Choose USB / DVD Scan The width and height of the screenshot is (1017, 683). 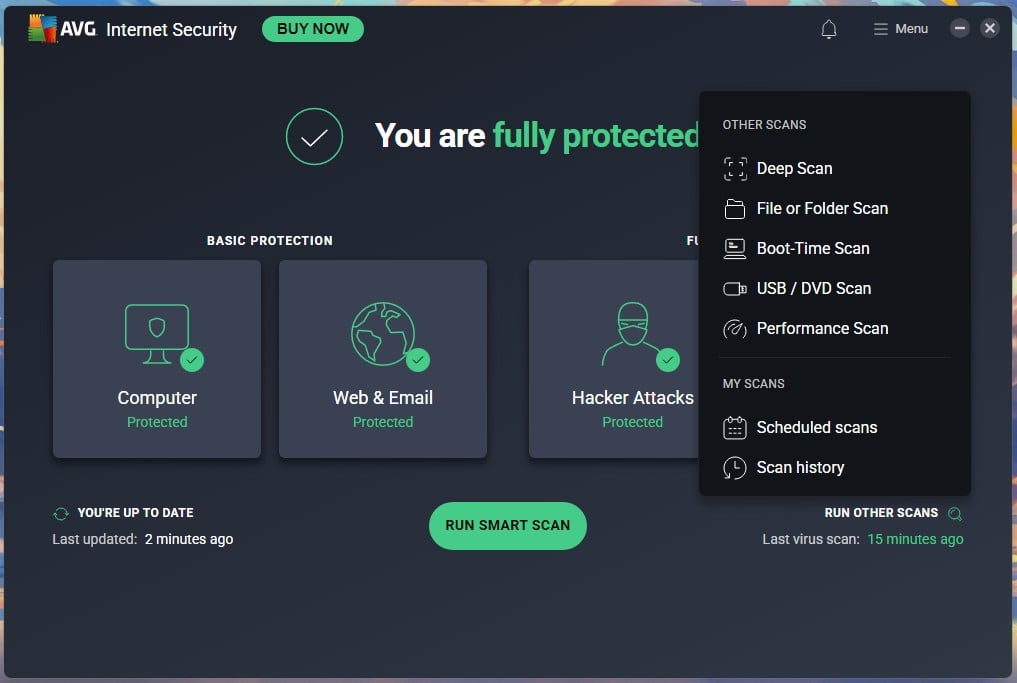(x=813, y=289)
